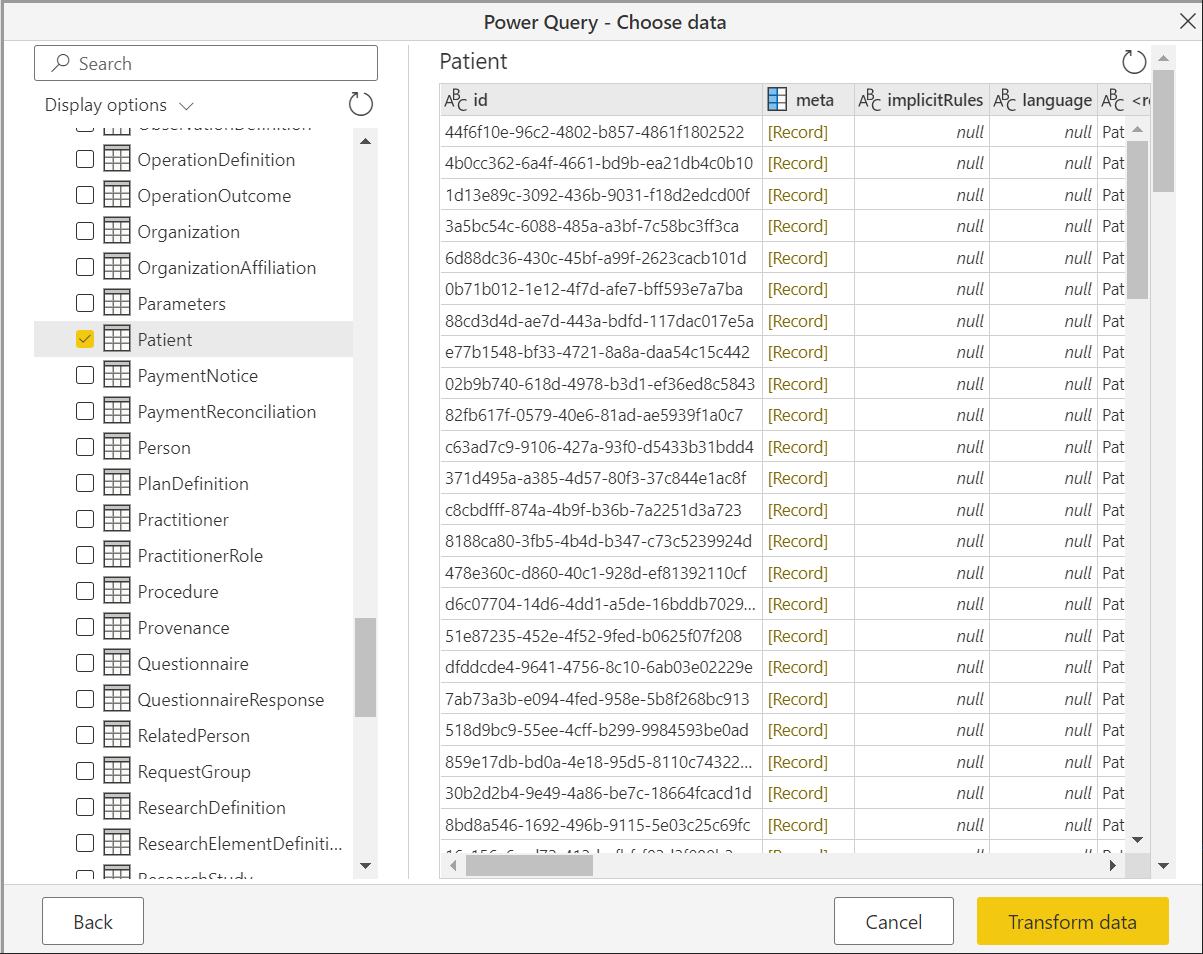Viewport: 1203px width, 954px height.
Task: Click the Provenance table icon
Action: pyautogui.click(x=117, y=627)
